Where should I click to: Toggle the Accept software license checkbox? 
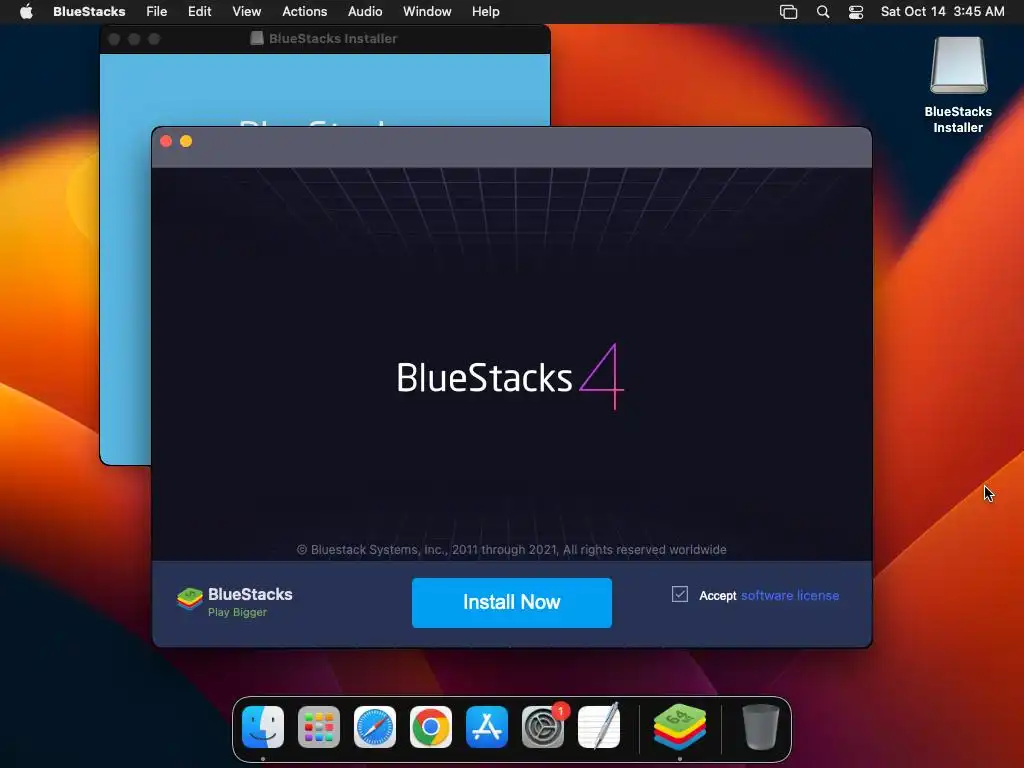(x=680, y=594)
